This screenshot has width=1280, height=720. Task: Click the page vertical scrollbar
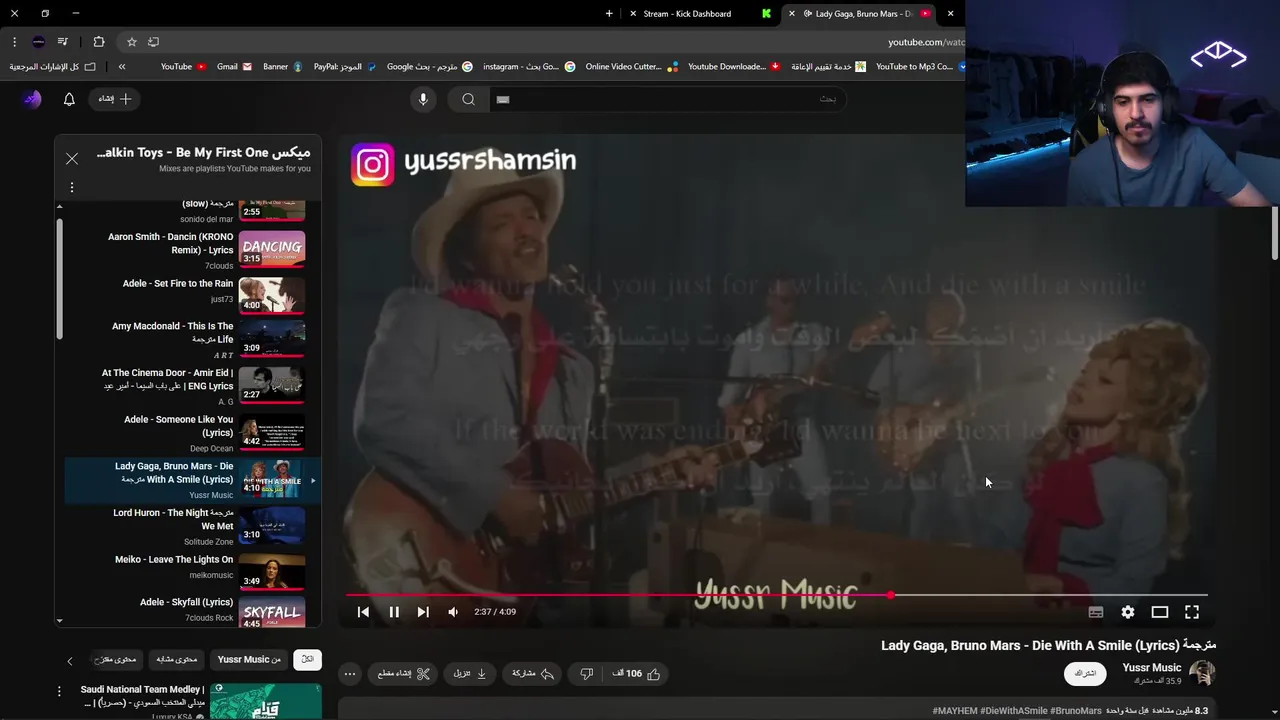coord(1275,232)
